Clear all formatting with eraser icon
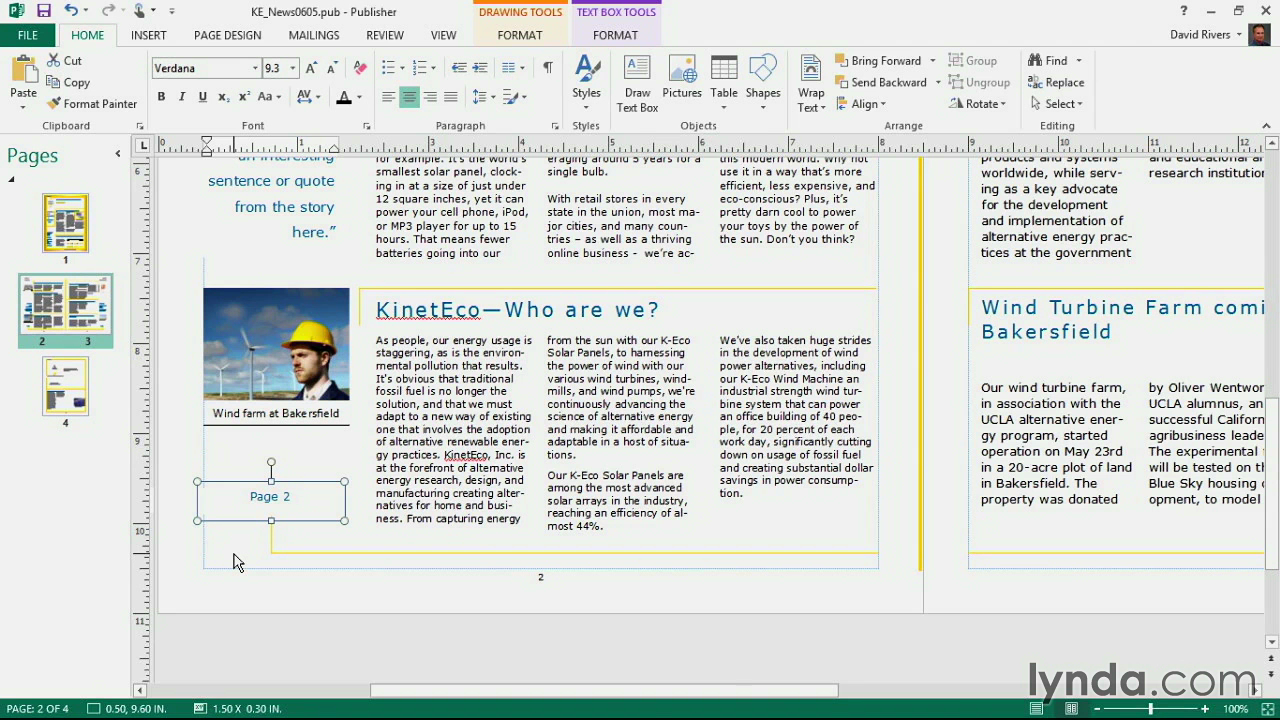This screenshot has width=1280, height=720. click(x=360, y=68)
